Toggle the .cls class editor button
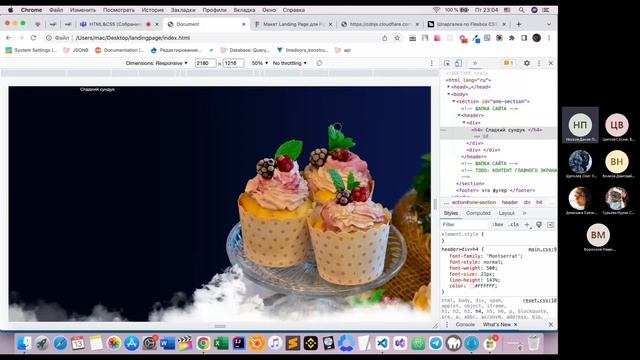 coord(514,224)
